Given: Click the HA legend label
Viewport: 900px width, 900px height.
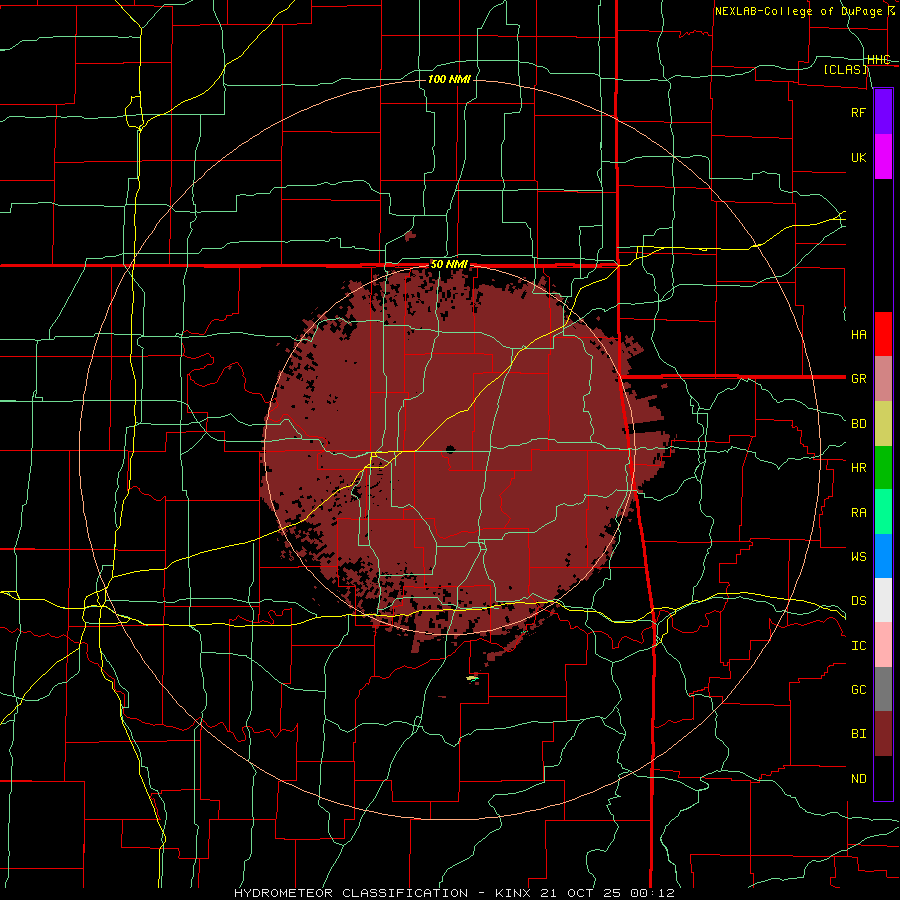Looking at the screenshot, I should pos(858,335).
